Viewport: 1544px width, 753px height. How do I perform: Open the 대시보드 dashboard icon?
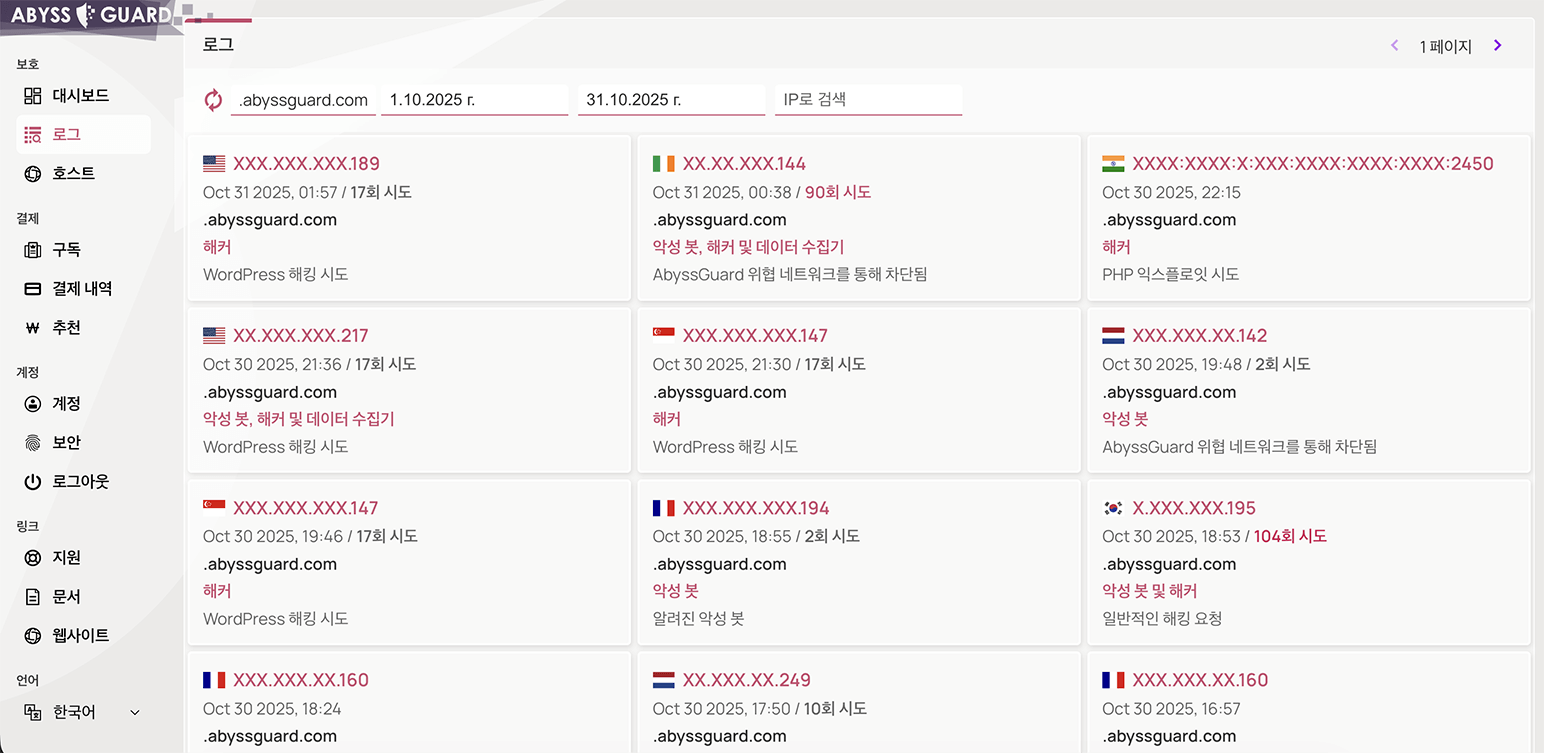coord(33,96)
